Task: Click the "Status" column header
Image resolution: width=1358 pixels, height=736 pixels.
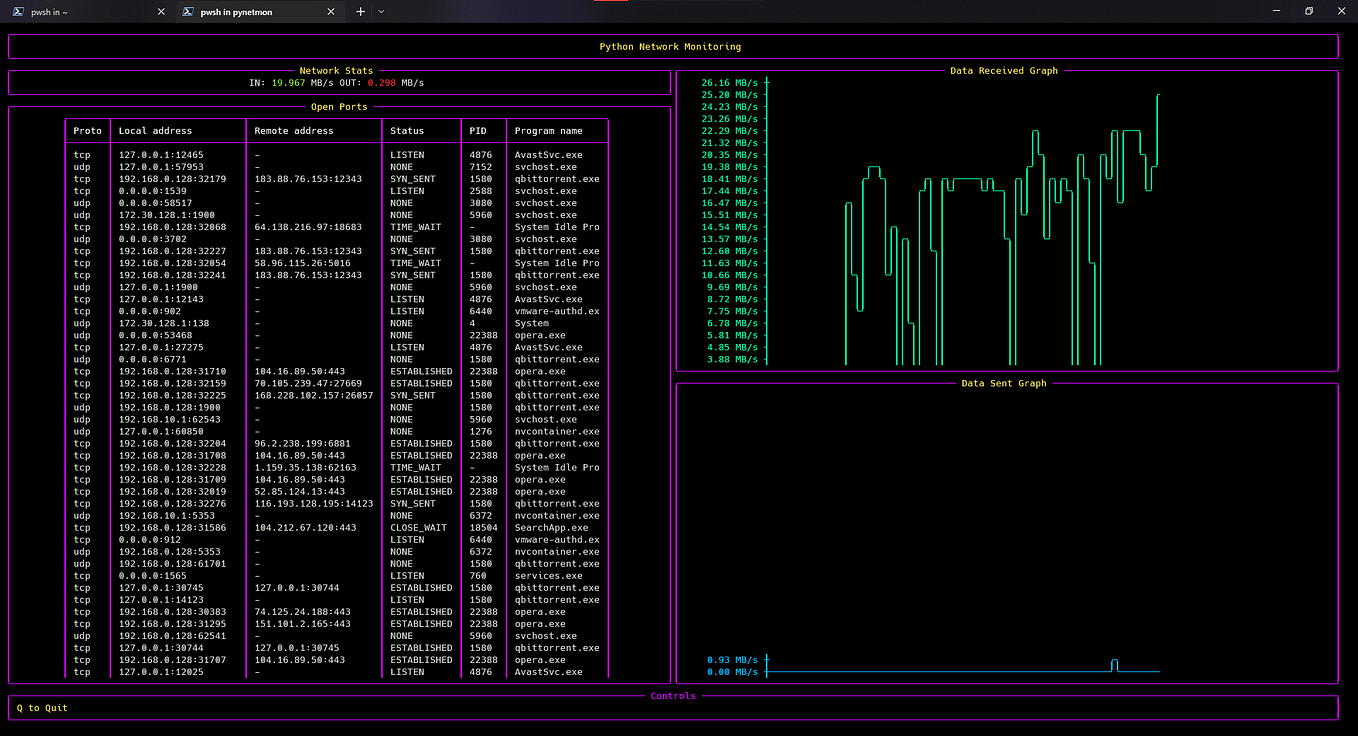Action: 407,131
